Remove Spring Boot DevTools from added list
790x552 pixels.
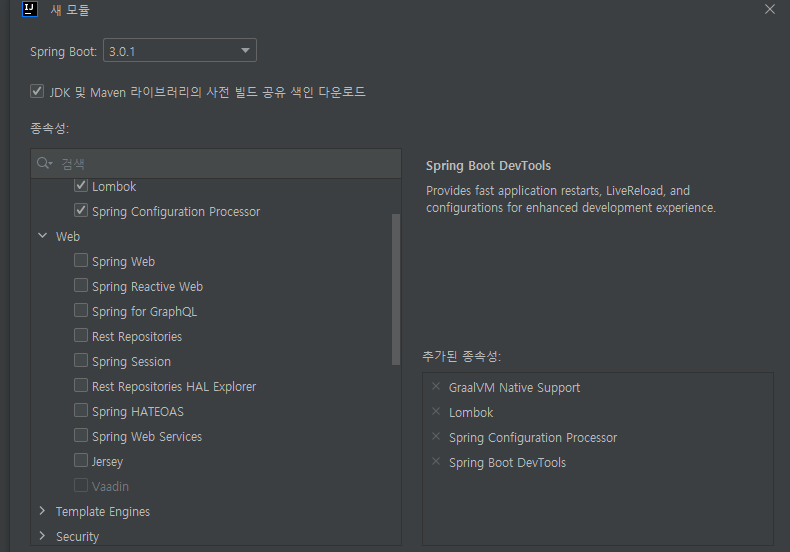tap(436, 462)
